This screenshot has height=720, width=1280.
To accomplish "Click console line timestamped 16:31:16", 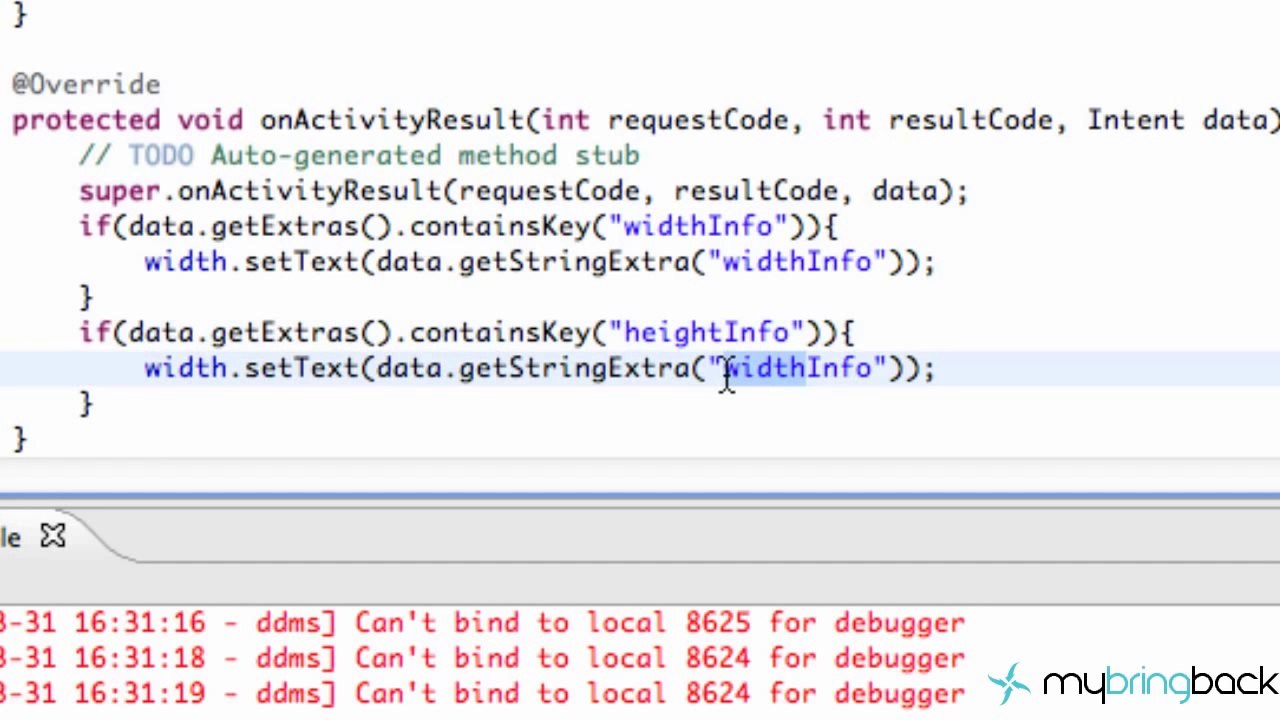I will click(x=482, y=623).
